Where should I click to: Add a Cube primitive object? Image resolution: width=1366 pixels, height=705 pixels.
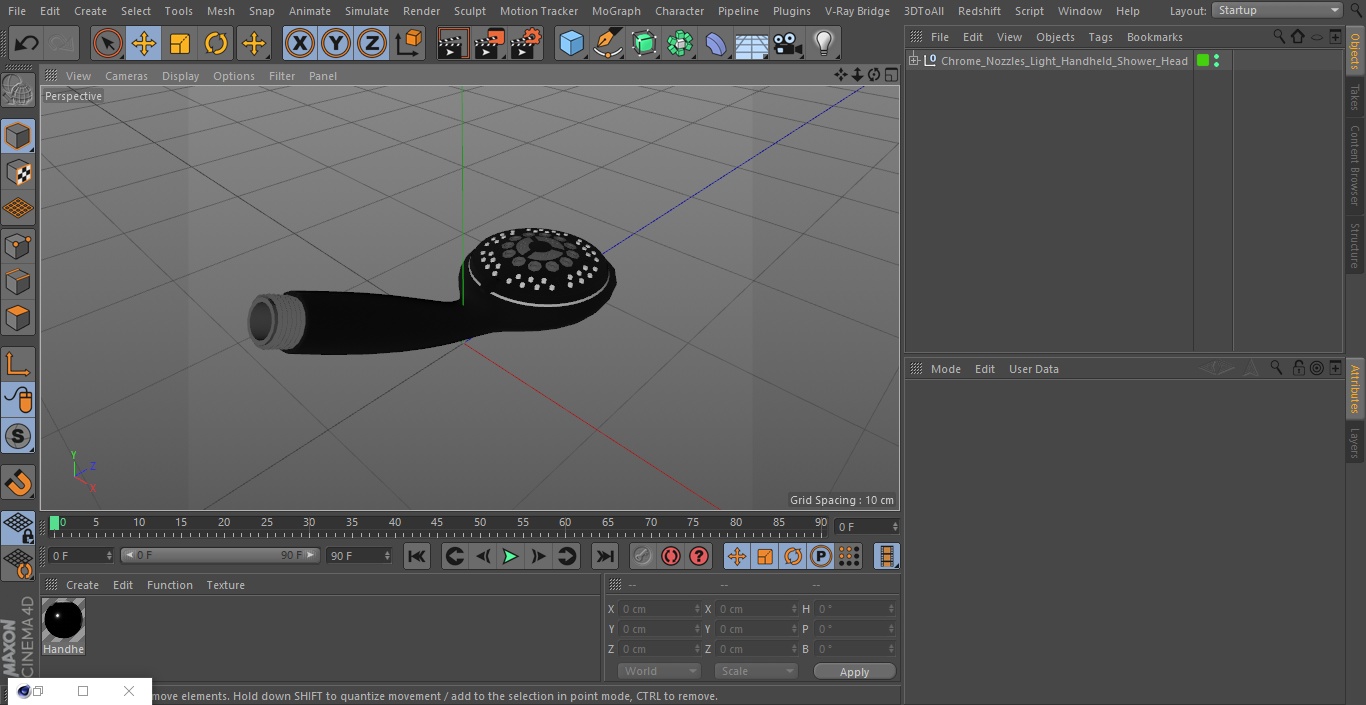coord(571,43)
